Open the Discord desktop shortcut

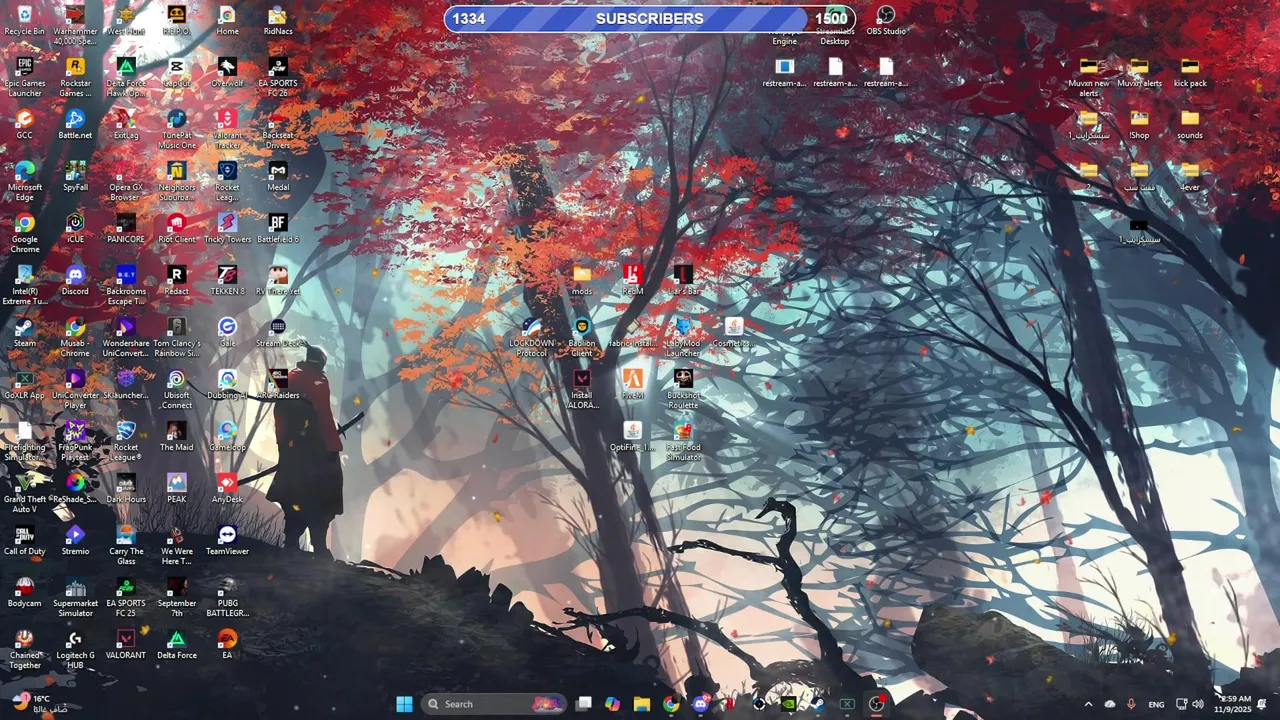click(x=75, y=280)
